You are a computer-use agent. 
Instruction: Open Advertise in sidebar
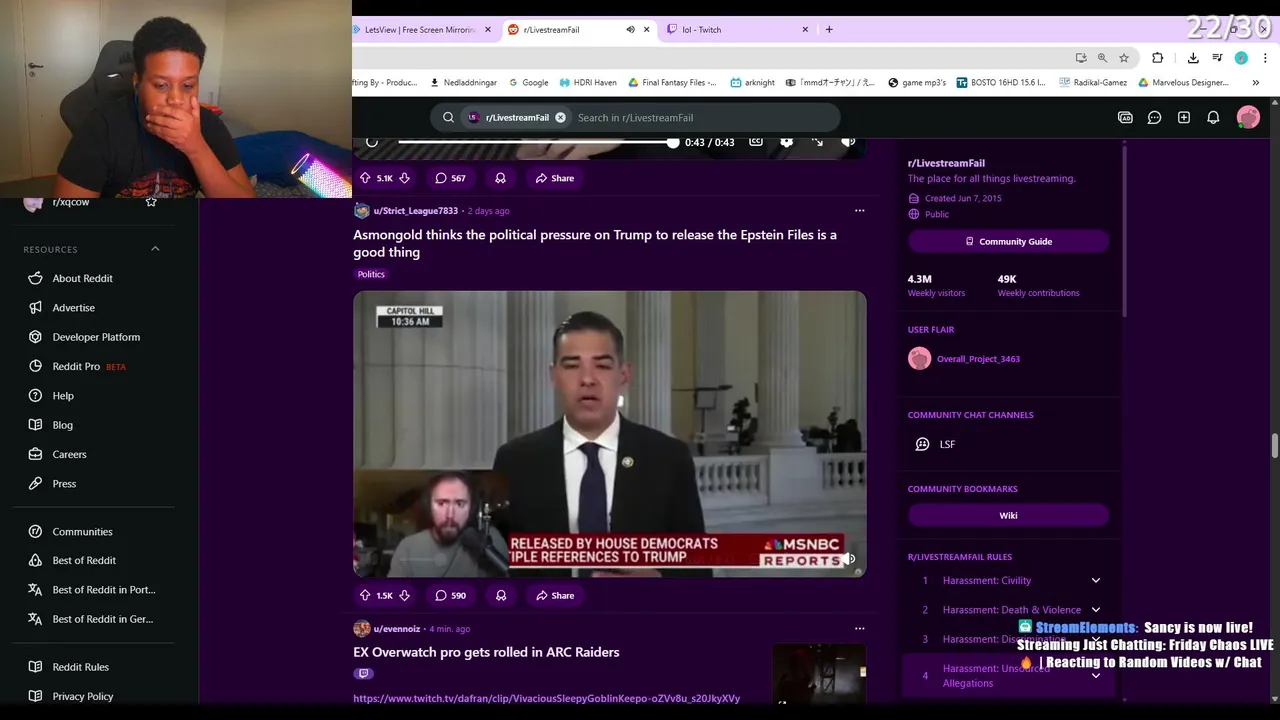coord(73,308)
